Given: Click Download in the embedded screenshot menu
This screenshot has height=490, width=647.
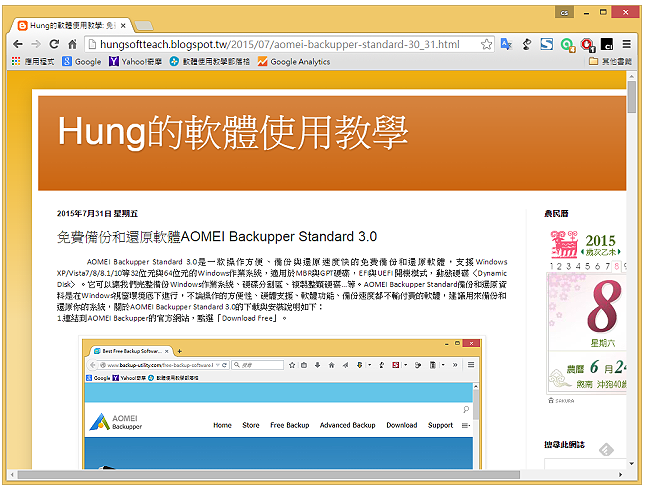Looking at the screenshot, I should tap(401, 425).
